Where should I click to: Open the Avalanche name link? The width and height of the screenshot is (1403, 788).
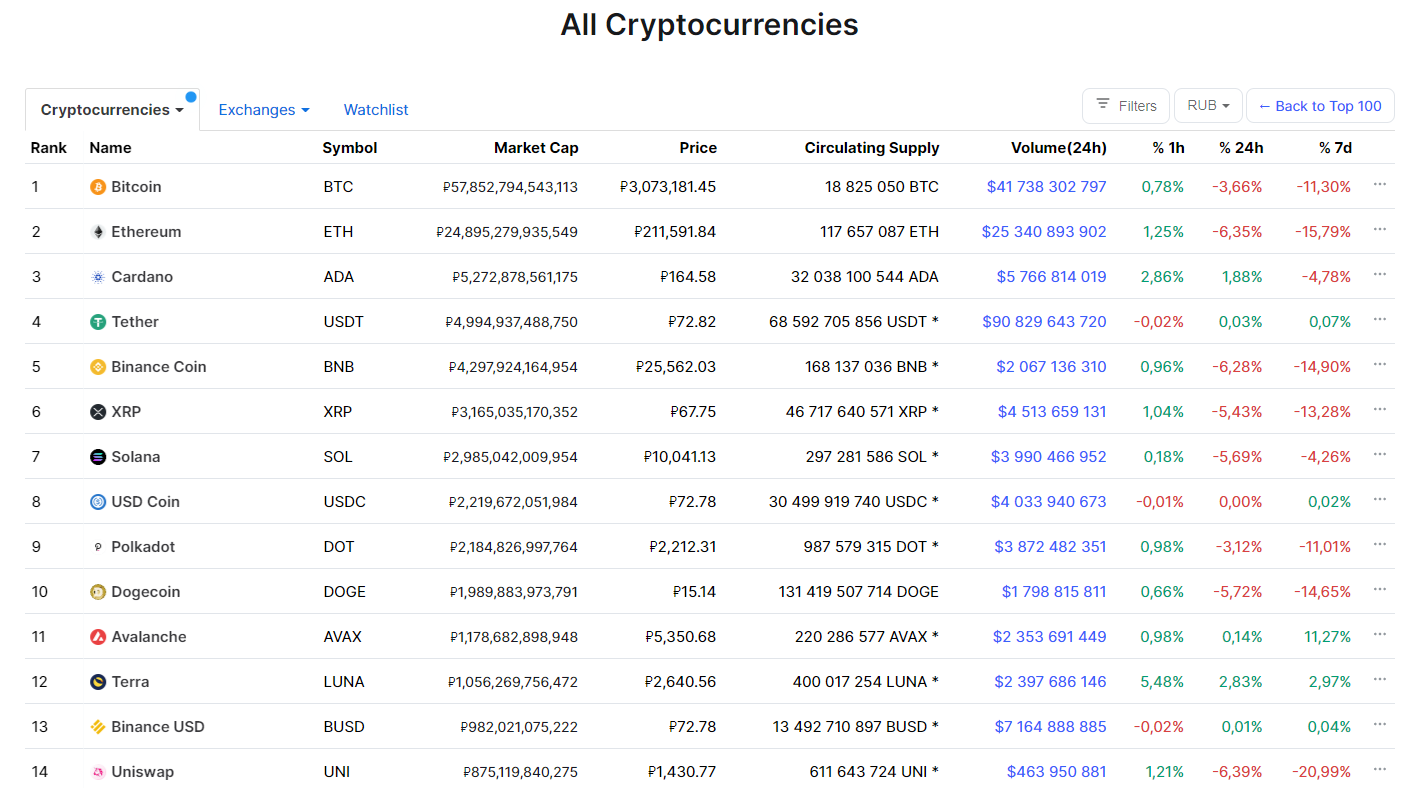click(149, 637)
